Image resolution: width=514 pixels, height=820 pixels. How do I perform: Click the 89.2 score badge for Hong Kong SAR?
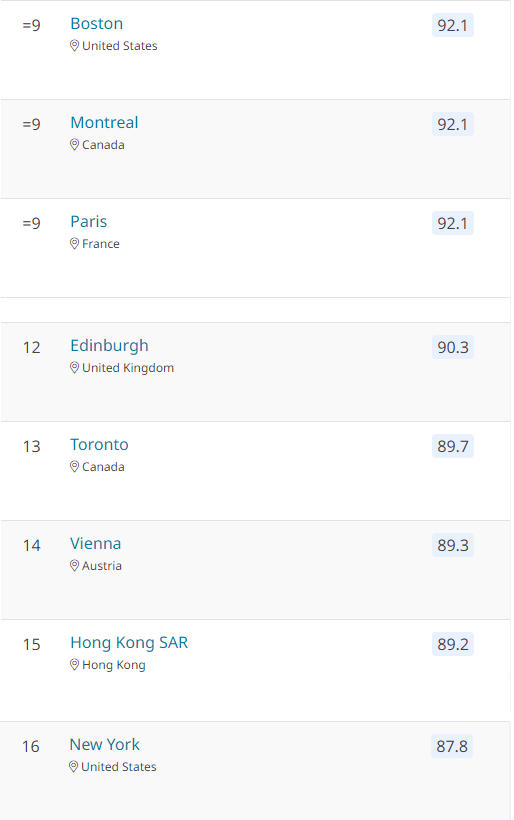453,644
